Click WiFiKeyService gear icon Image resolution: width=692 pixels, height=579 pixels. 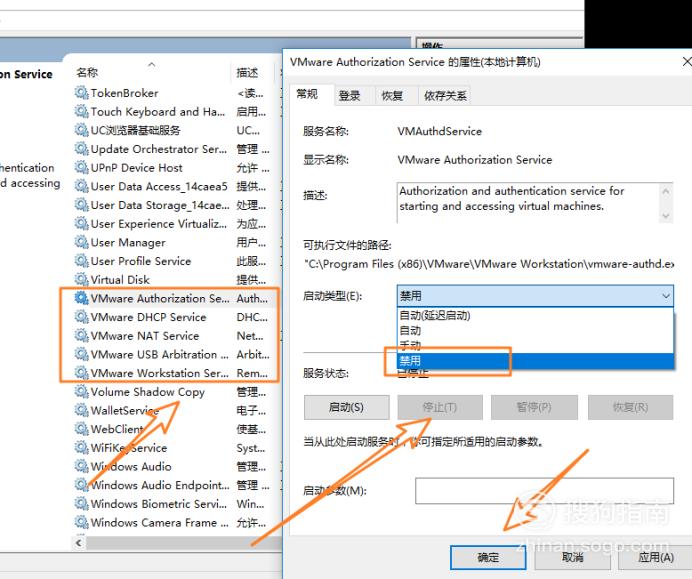81,447
